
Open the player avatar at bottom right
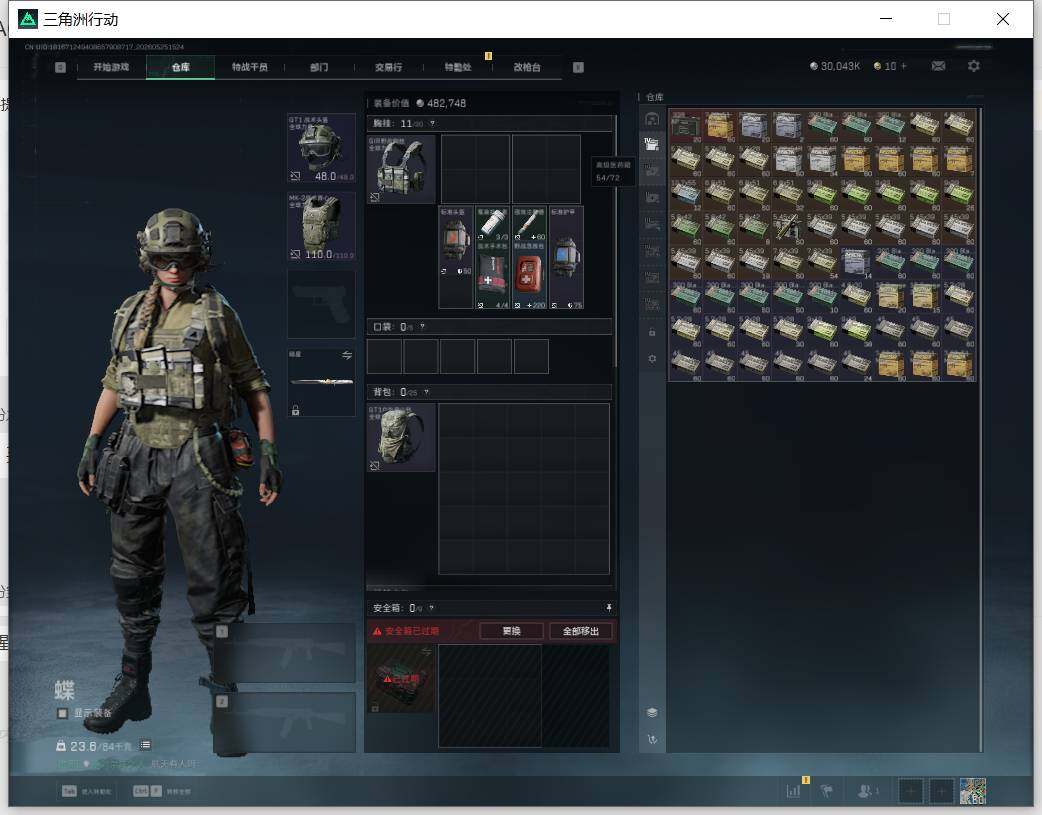[973, 791]
